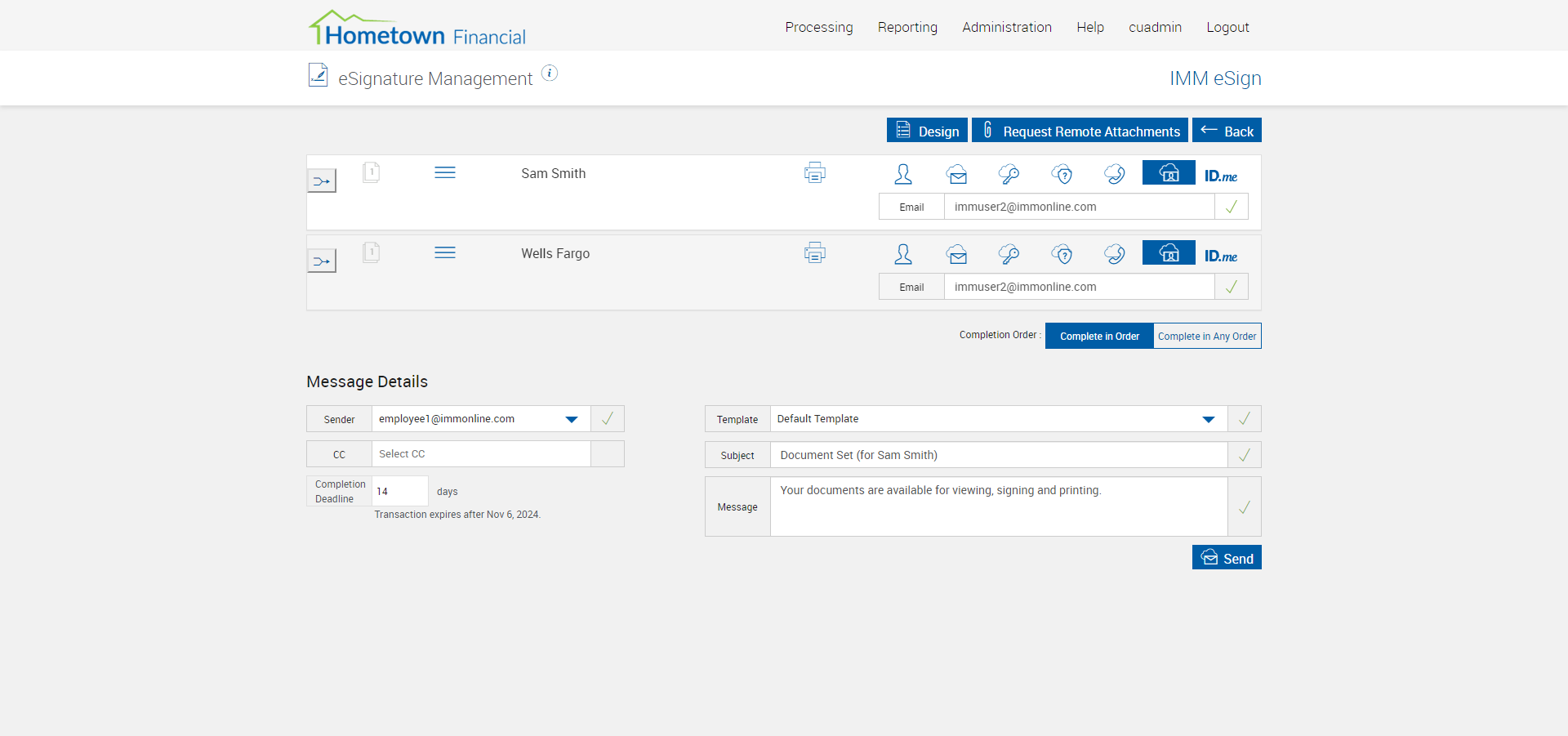Screen dimensions: 1568x736
Task: Click the routing arrow icon for Sam Smith
Action: 322,181
